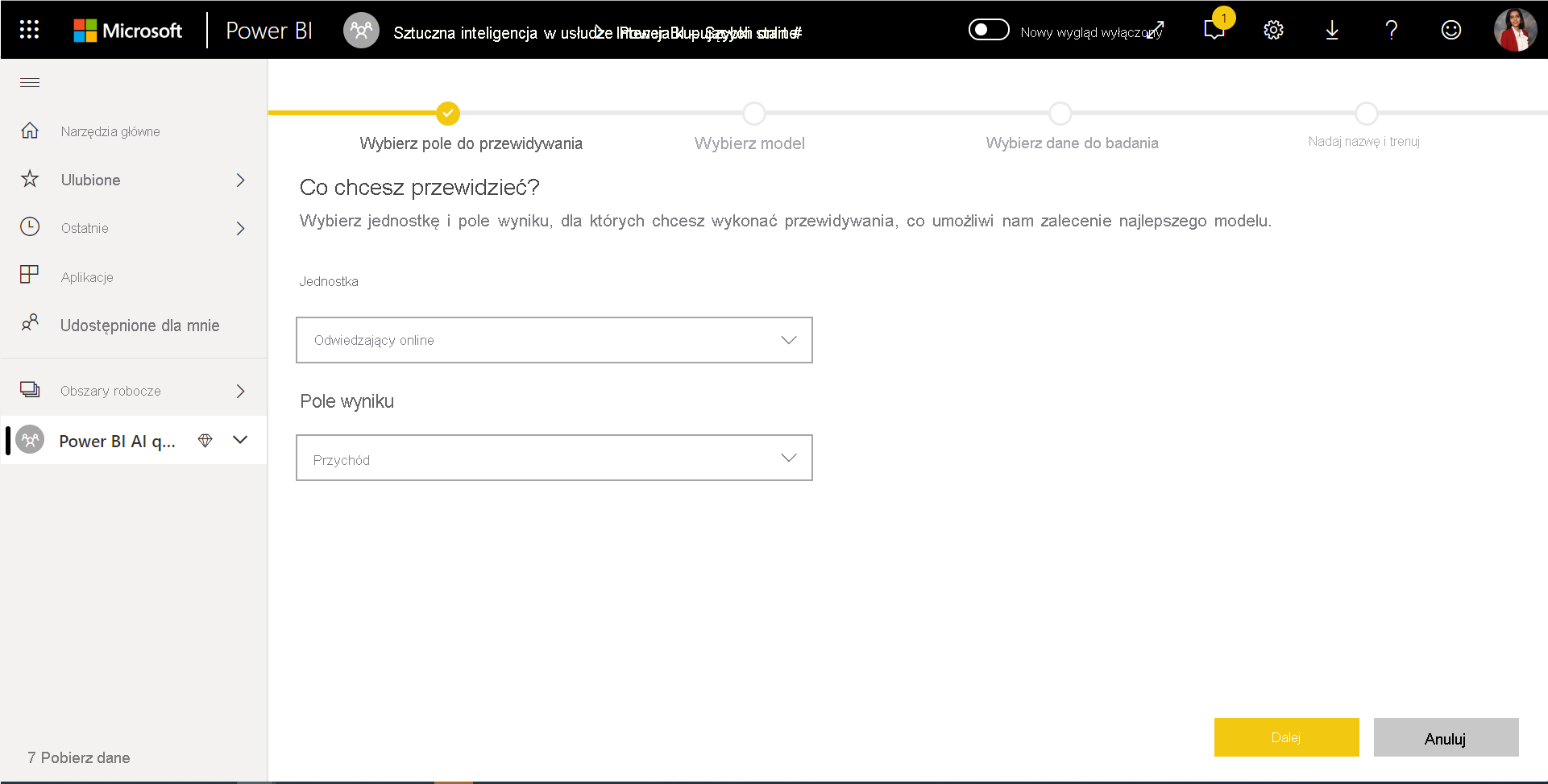Click the workspace avatar icon in the header
The height and width of the screenshot is (784, 1548).
tap(361, 31)
